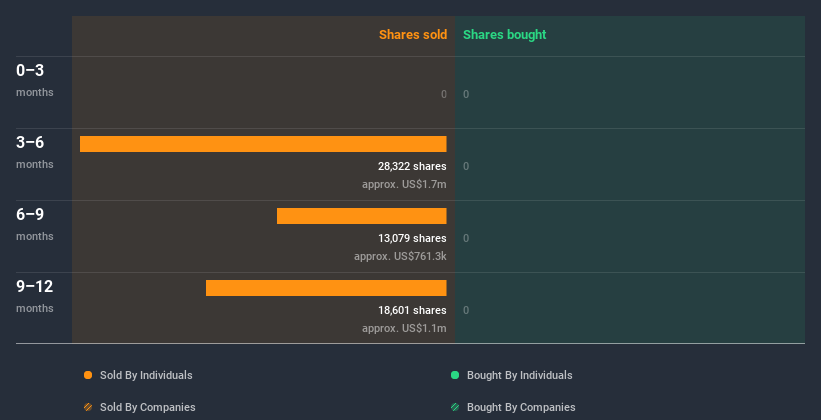Toggle the Bought By Individuals legend label
Screen dimensions: 821x420
tap(519, 375)
